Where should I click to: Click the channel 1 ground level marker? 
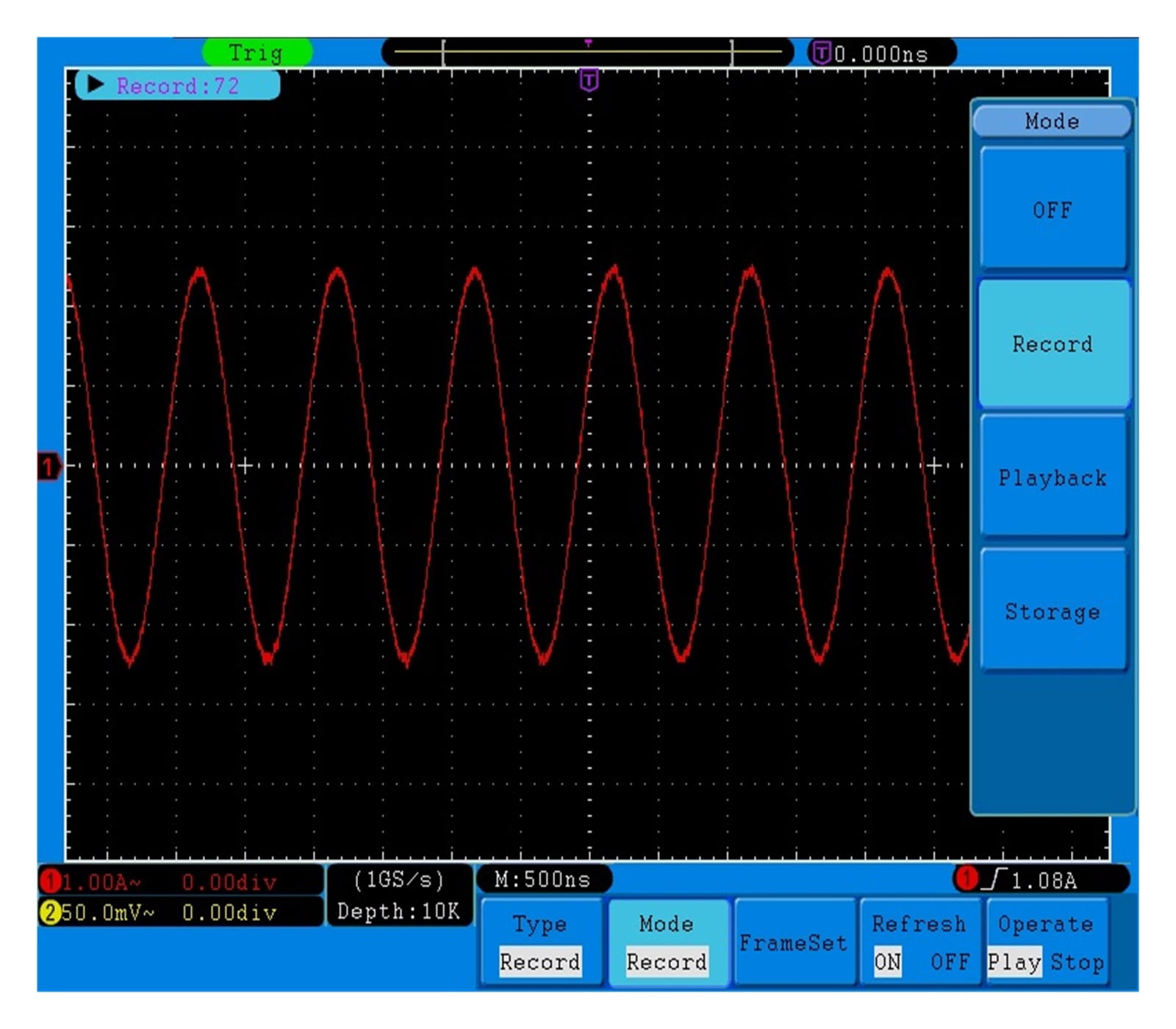click(49, 467)
